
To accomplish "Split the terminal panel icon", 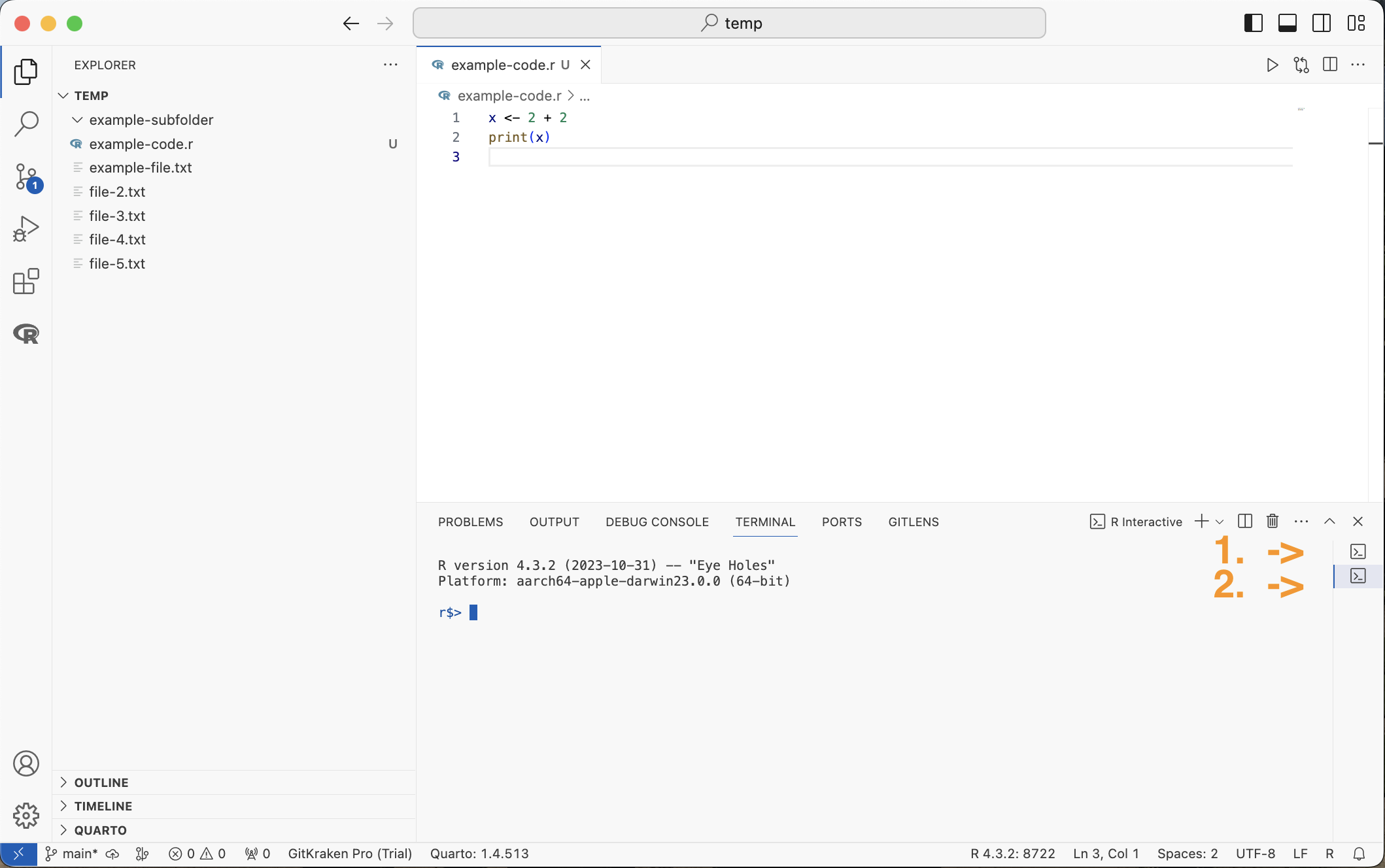I will tap(1245, 522).
